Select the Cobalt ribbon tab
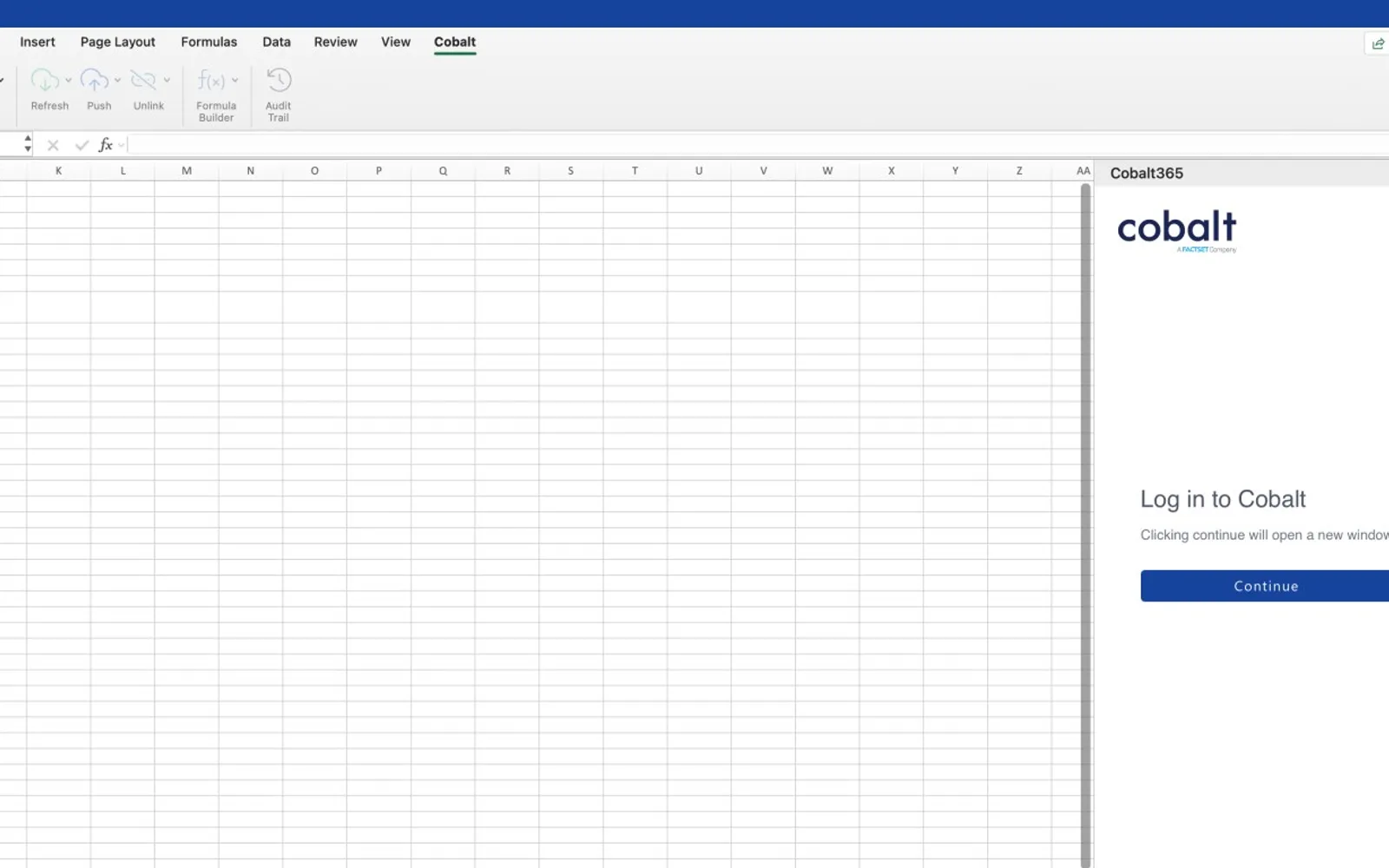Screen dimensions: 1389x868 455,42
